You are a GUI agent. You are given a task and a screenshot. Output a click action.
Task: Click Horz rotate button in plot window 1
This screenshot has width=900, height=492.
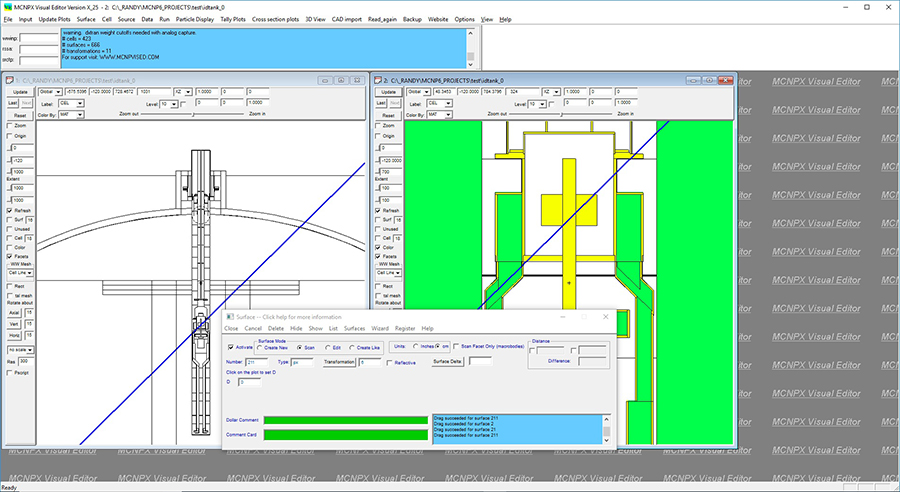point(14,335)
